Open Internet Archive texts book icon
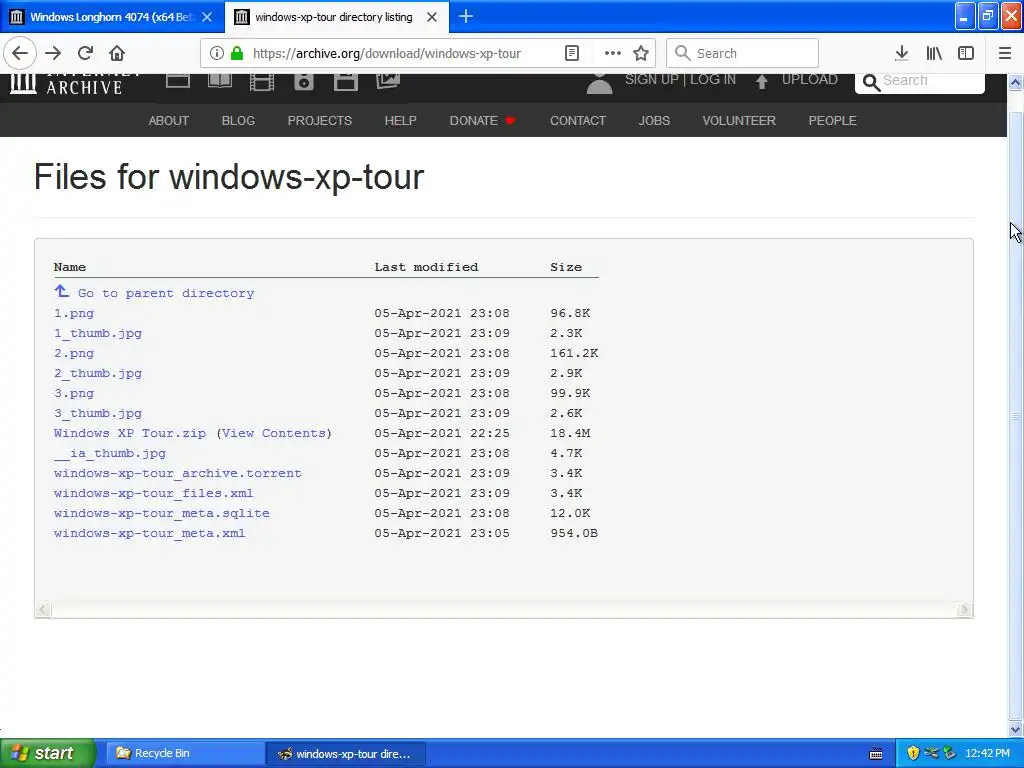 [x=219, y=81]
